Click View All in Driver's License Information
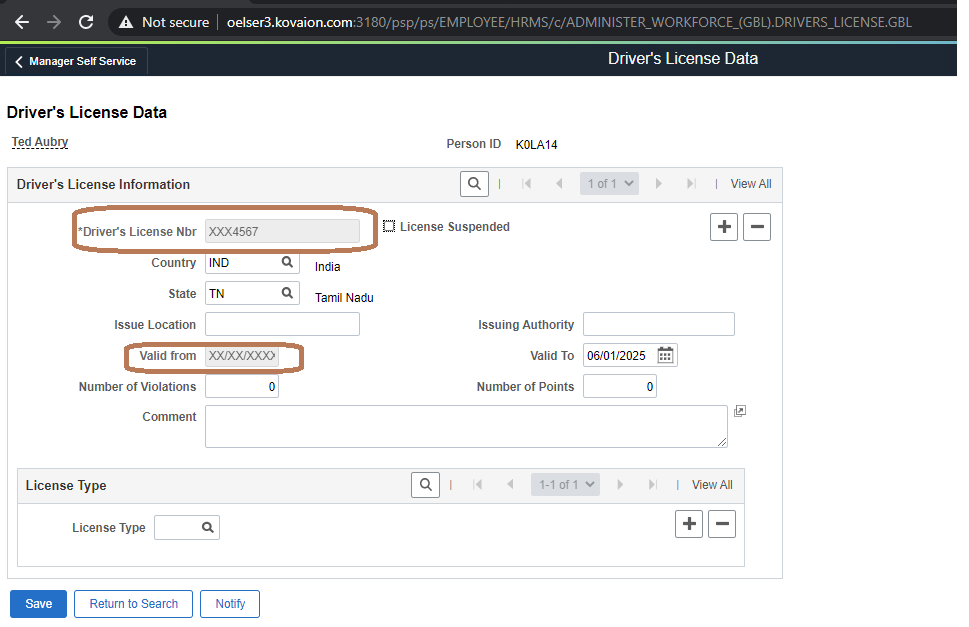 751,183
